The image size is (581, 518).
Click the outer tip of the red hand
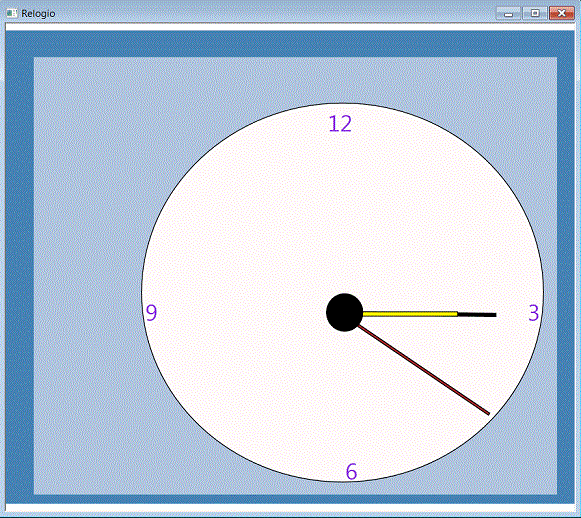click(488, 413)
